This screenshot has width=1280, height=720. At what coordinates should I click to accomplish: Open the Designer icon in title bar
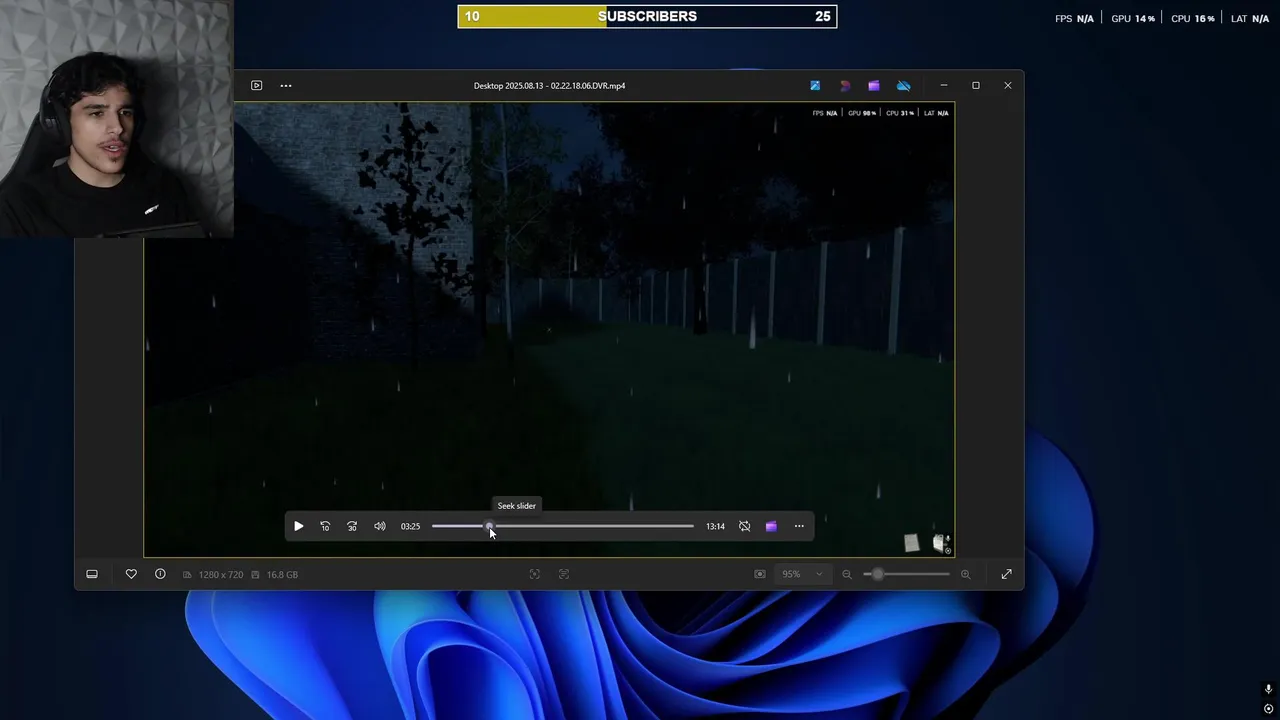[845, 86]
